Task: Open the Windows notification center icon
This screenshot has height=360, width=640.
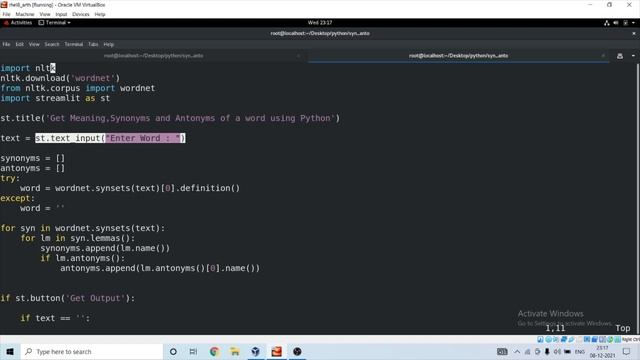Action: pyautogui.click(x=626, y=351)
